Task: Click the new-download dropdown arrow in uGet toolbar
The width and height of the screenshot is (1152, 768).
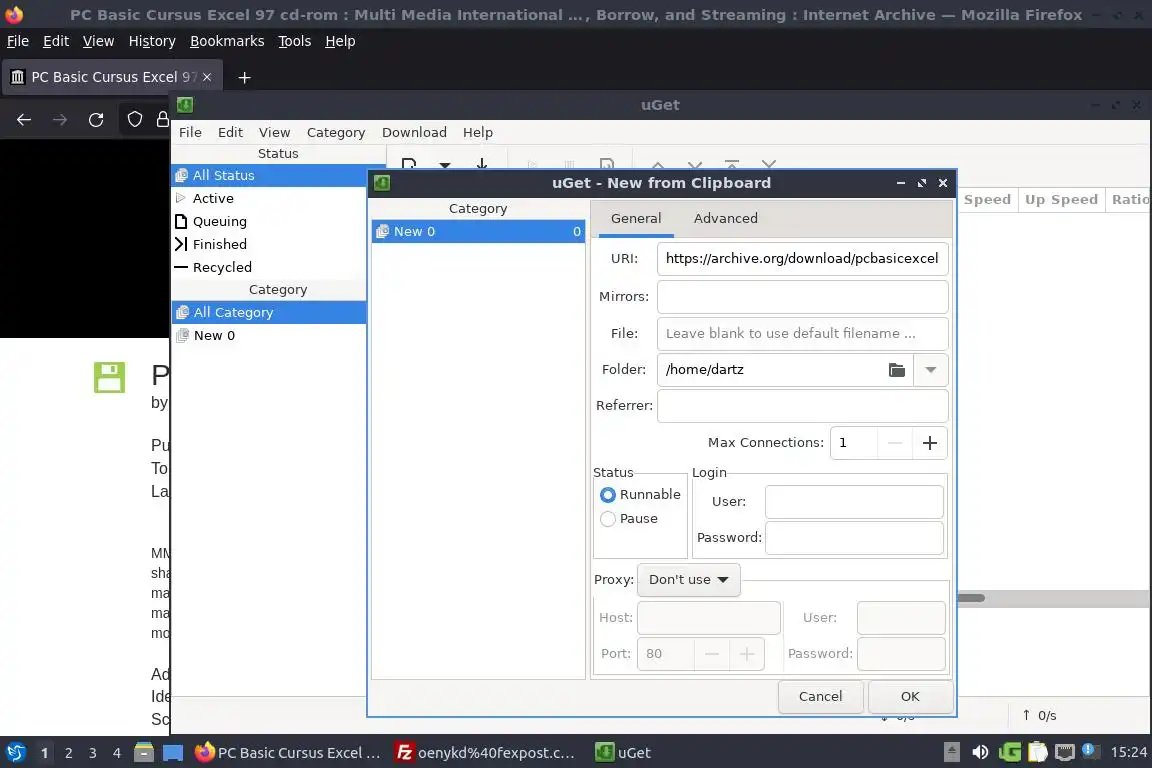Action: [x=444, y=165]
